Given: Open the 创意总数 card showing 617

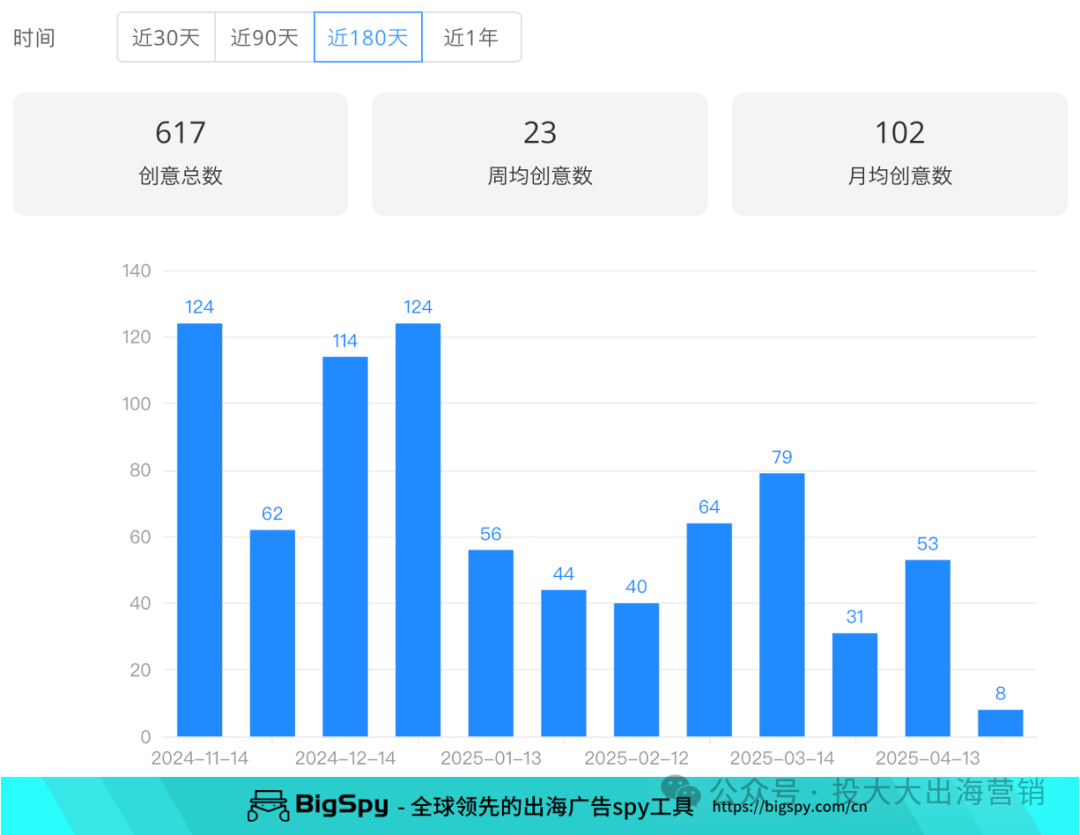Looking at the screenshot, I should tap(180, 153).
